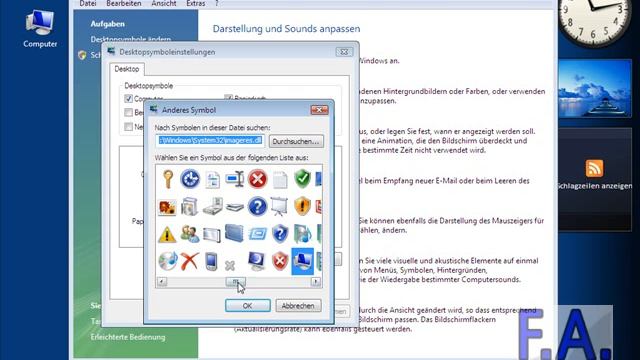
Task: Open the Datei menu
Action: tap(88, 3)
